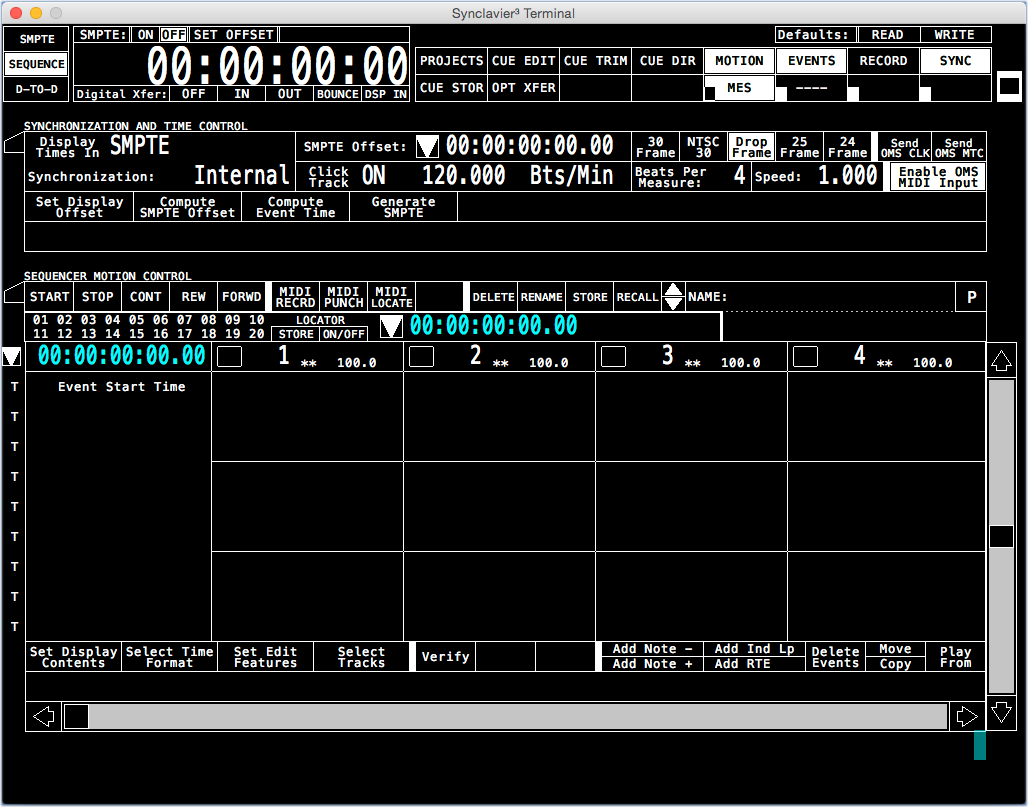
Task: Click the white square icon top right
Action: tap(1010, 86)
